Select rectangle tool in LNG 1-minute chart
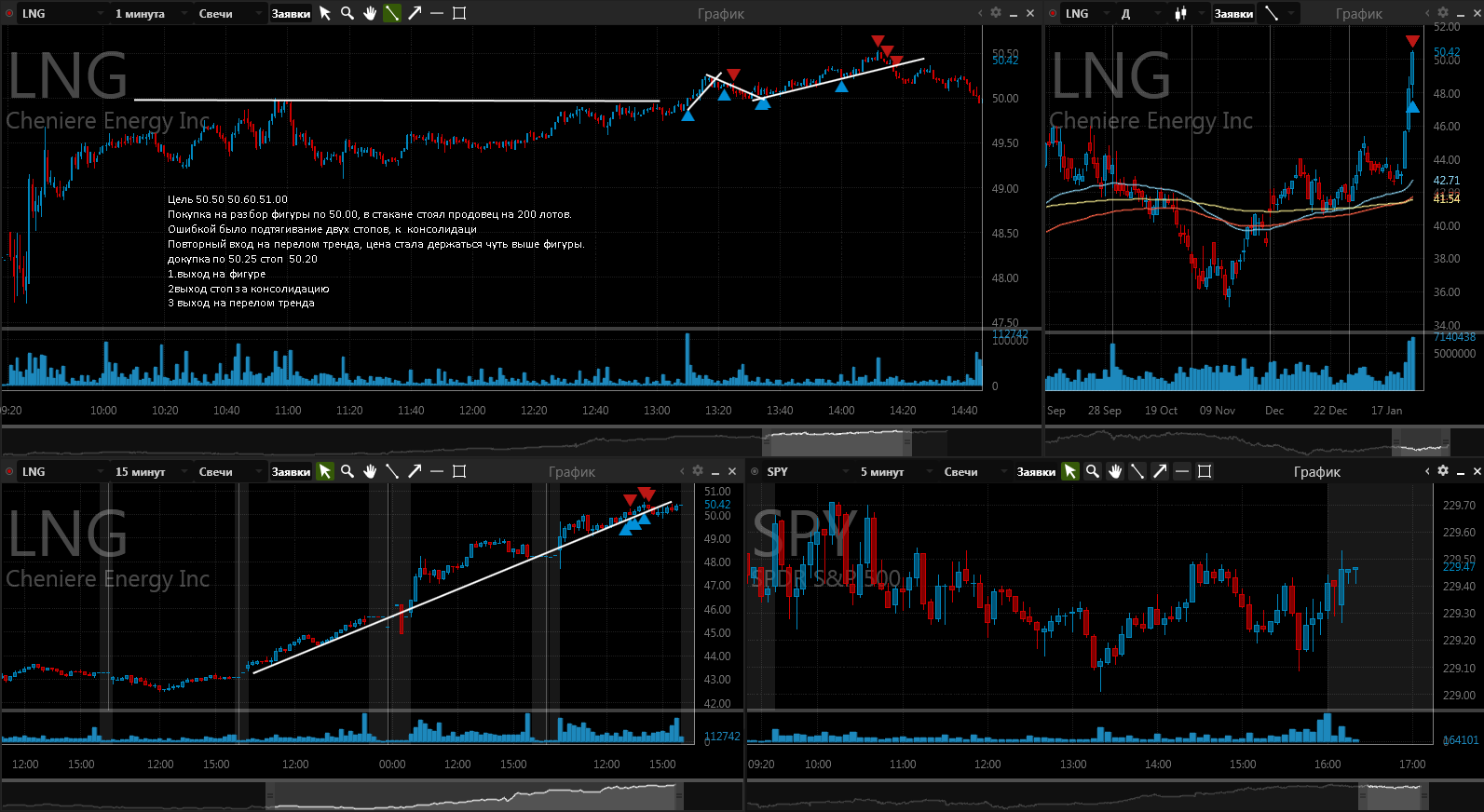The height and width of the screenshot is (812, 1484). pos(459,13)
